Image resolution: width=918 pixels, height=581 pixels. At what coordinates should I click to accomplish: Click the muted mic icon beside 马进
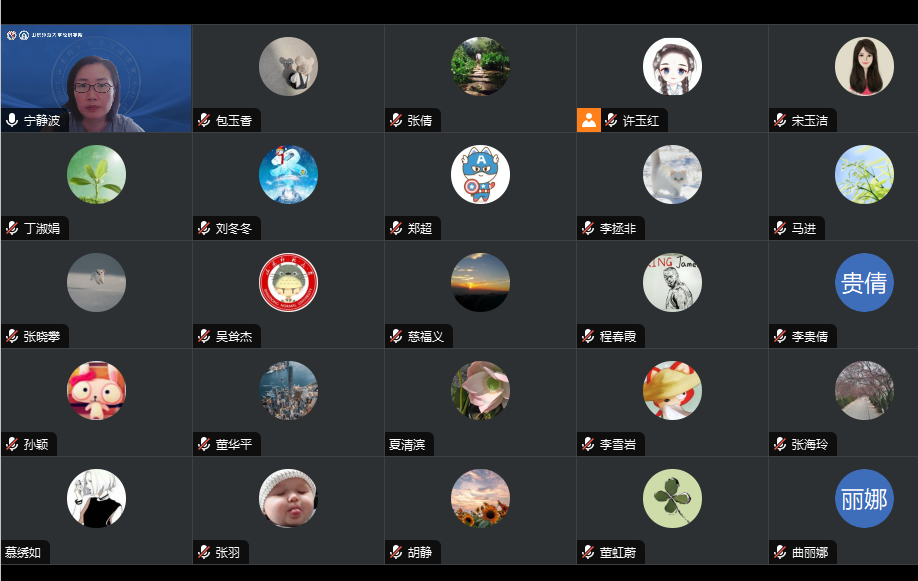coord(780,228)
